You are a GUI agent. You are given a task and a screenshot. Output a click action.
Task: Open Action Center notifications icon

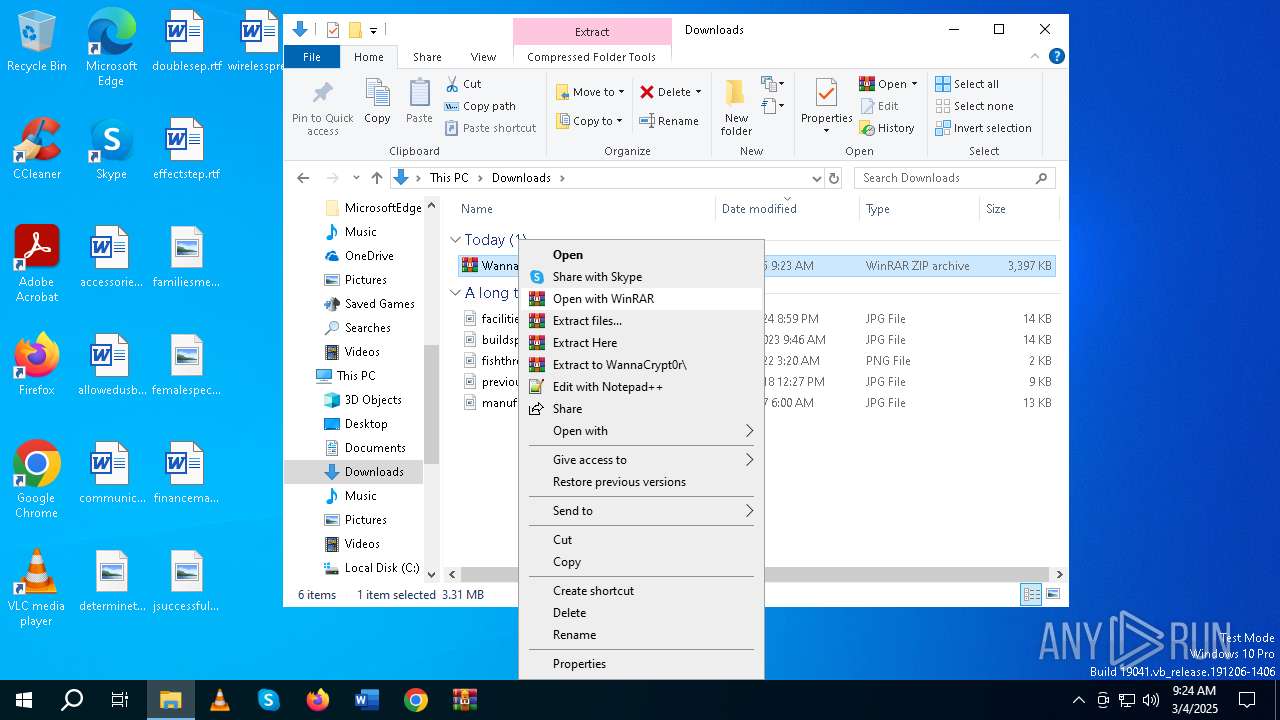click(1247, 700)
